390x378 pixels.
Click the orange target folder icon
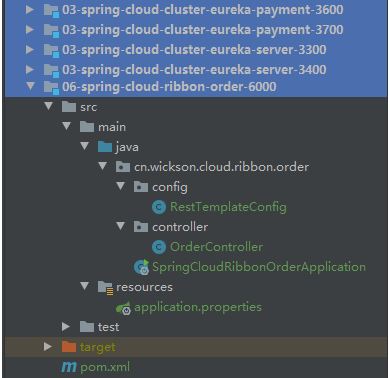pos(69,347)
